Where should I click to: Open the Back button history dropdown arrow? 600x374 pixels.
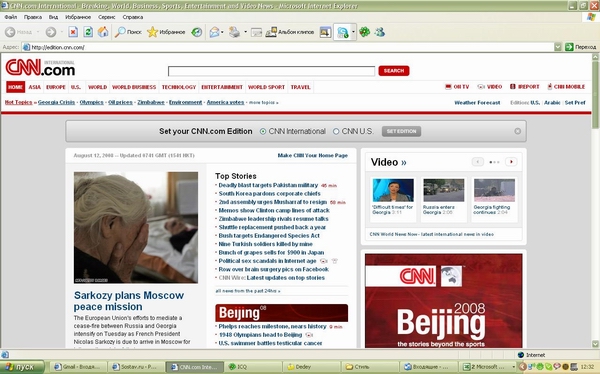point(38,32)
